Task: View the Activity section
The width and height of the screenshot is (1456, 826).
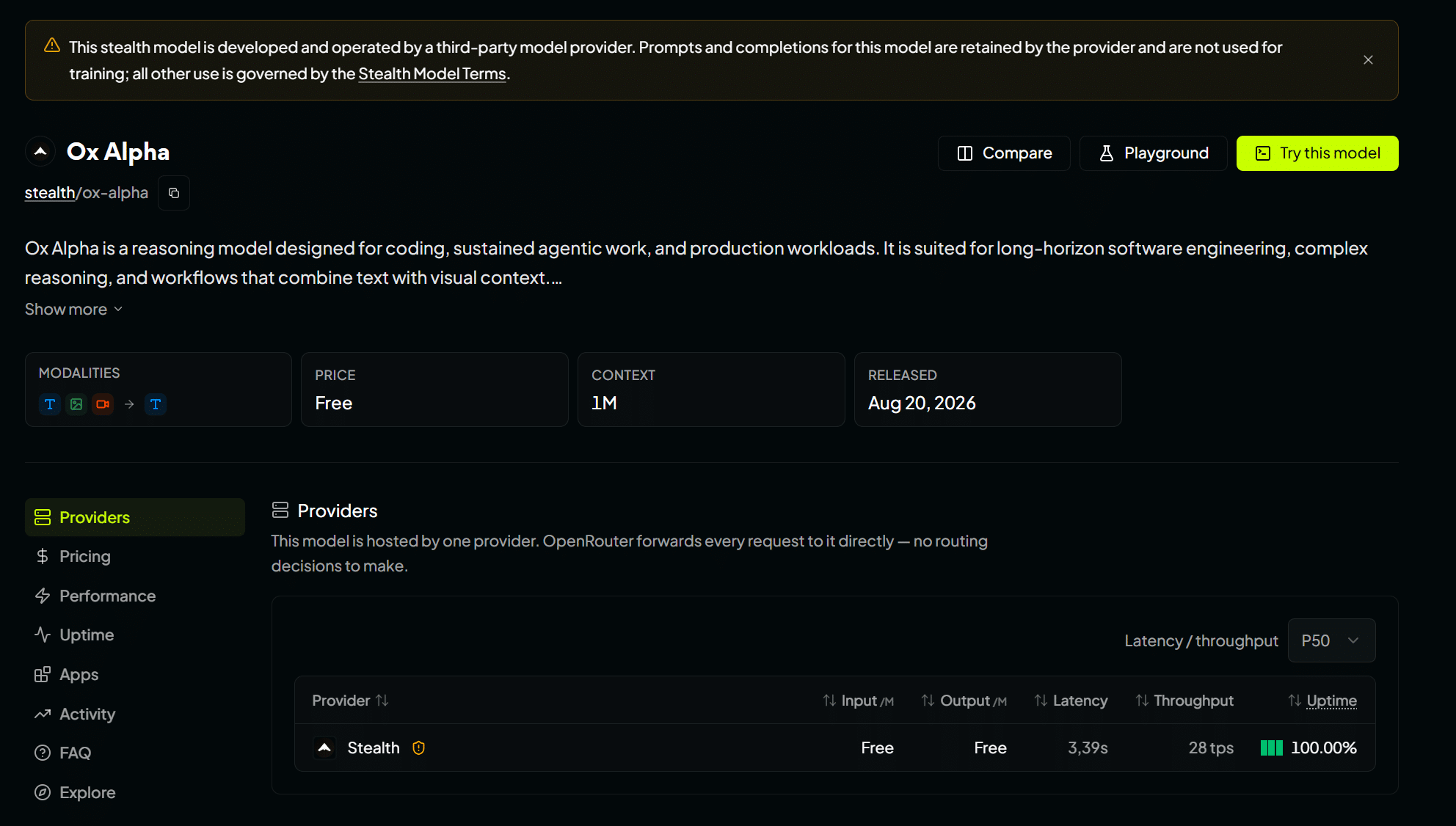Action: [135, 714]
